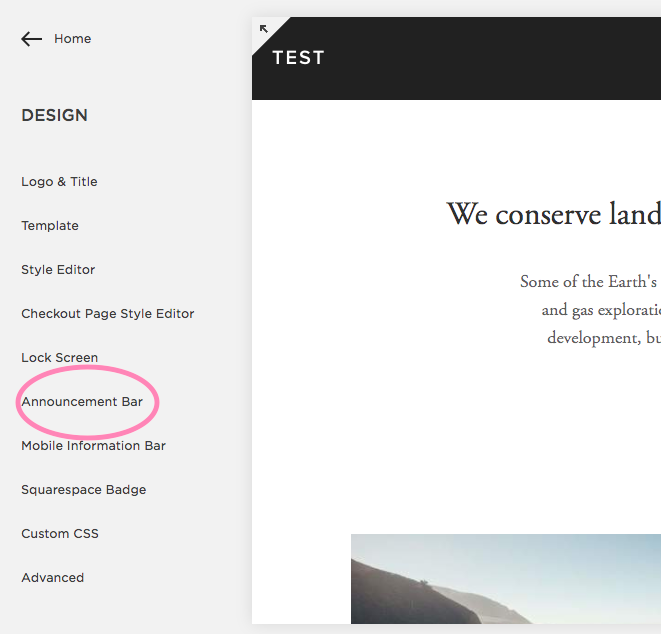Open Logo & Title settings
661x634 pixels.
[x=59, y=182]
